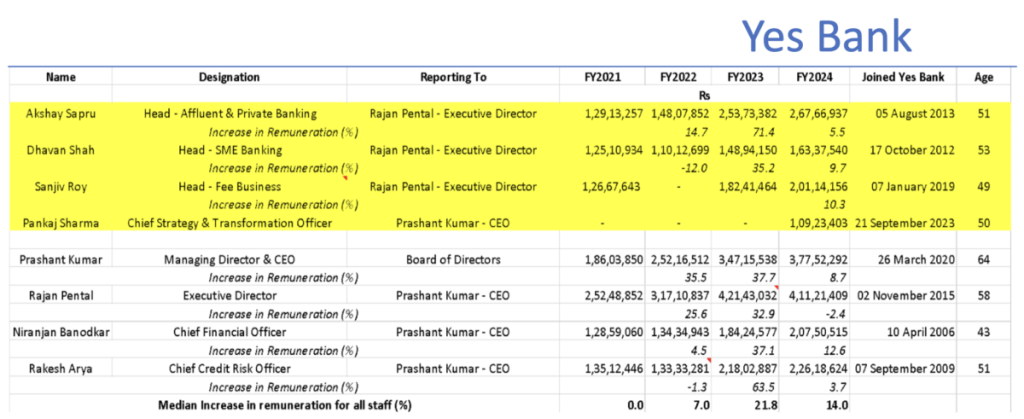Click the Age column header
This screenshot has width=1024, height=419.
pyautogui.click(x=983, y=77)
